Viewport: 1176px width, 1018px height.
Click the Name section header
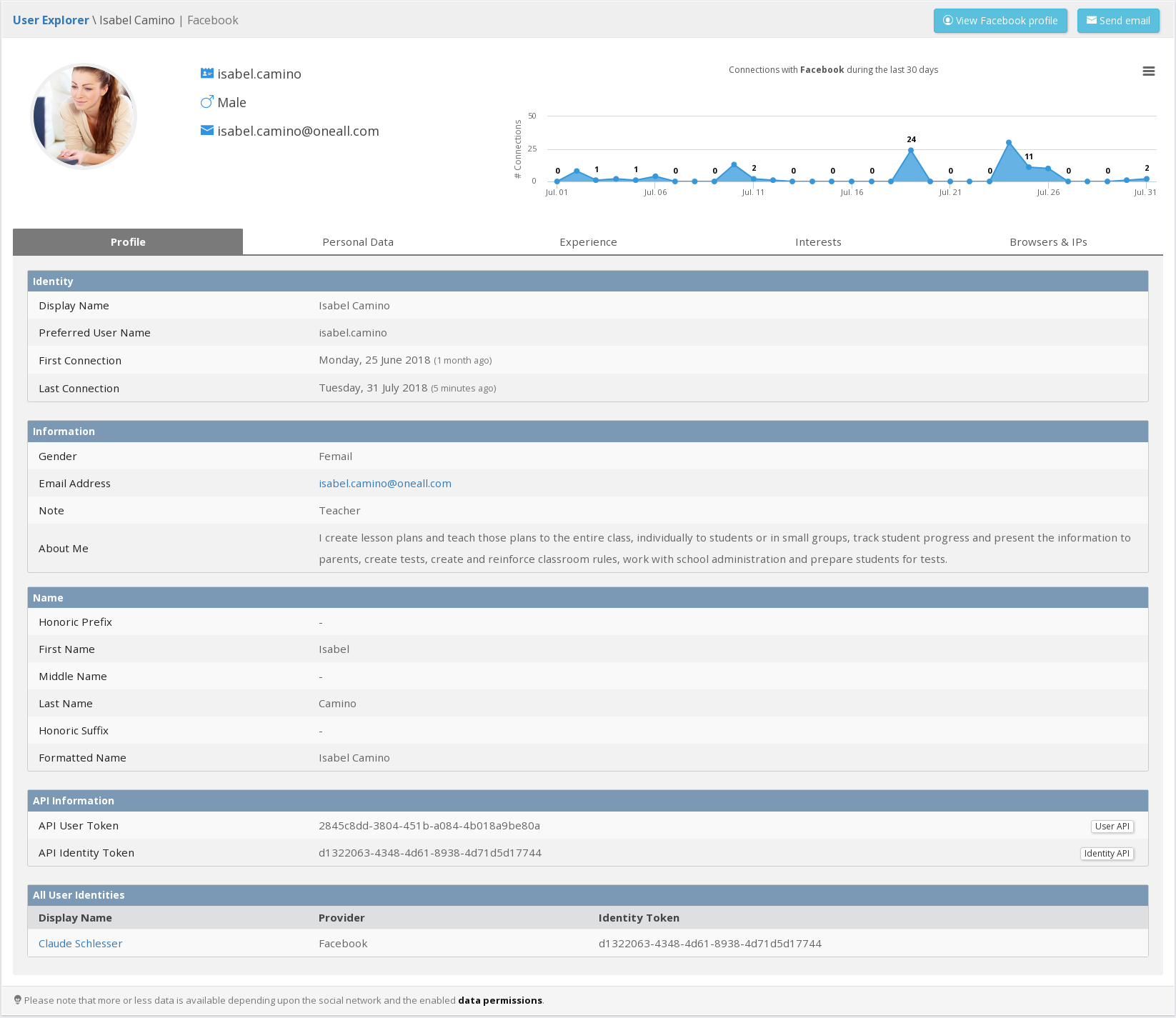coord(588,598)
